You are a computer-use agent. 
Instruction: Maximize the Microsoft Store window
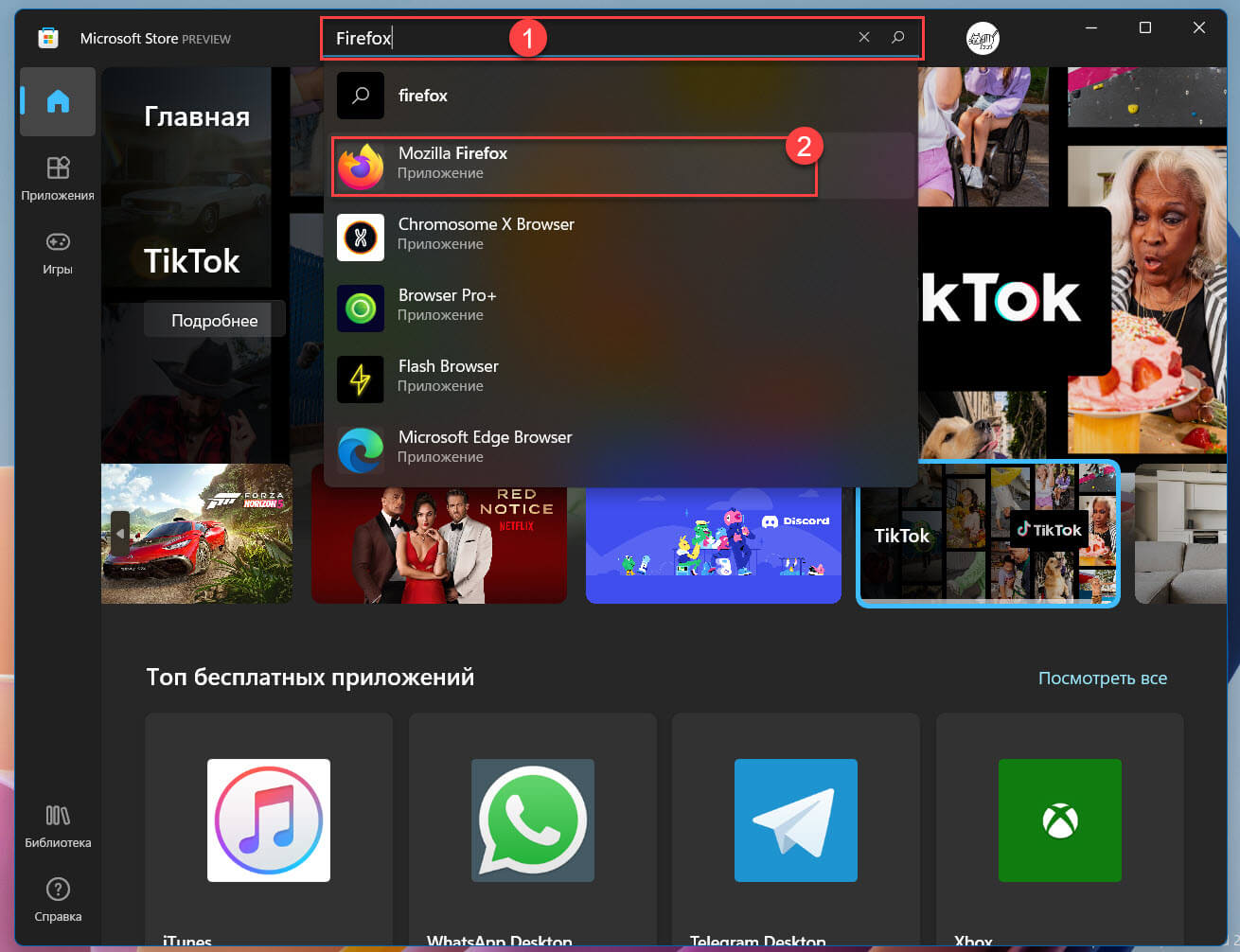[1145, 28]
